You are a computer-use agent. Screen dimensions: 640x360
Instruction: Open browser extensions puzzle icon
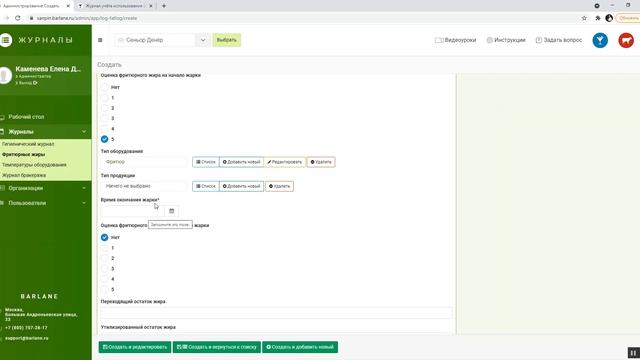pos(598,18)
